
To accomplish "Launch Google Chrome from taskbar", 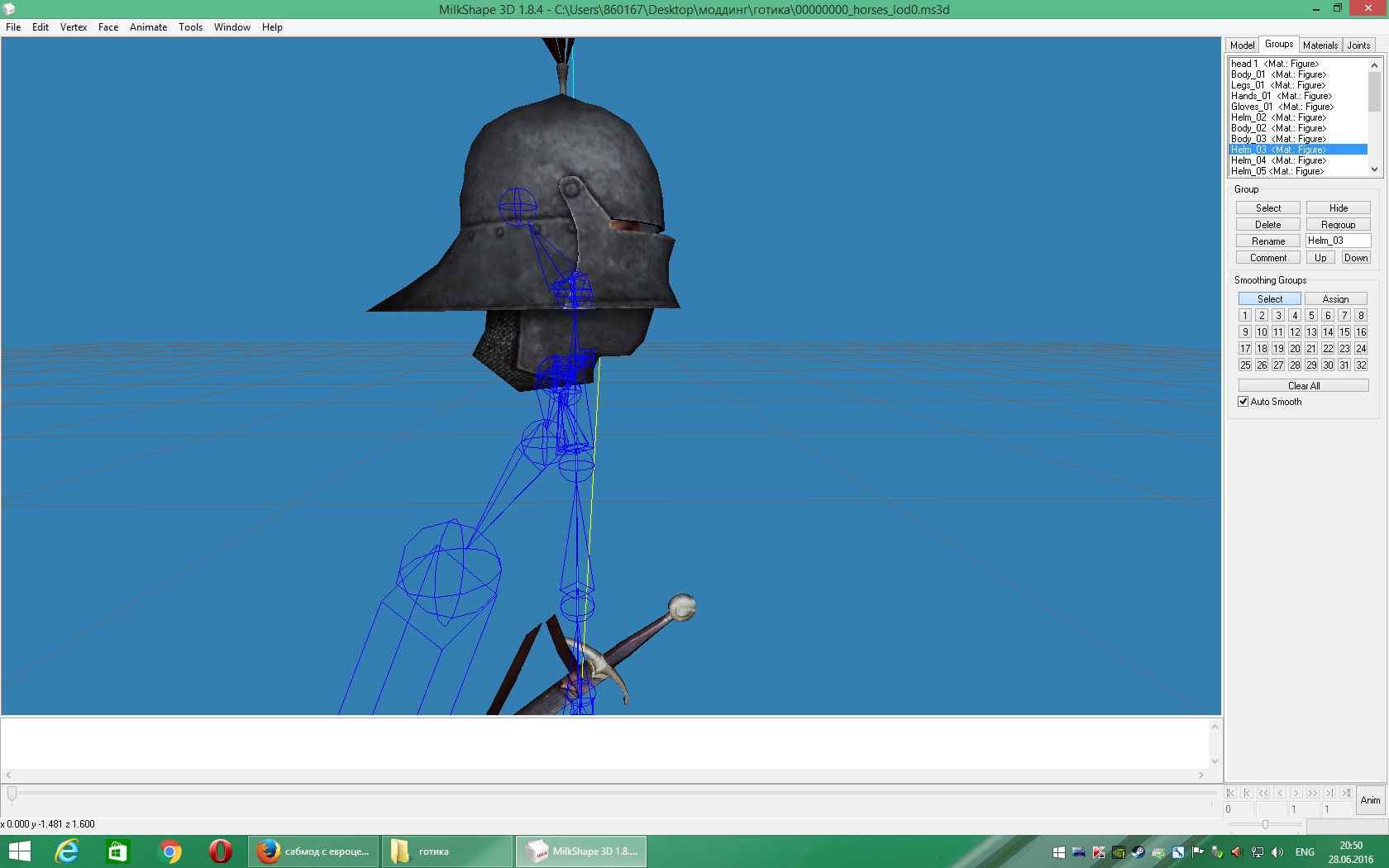I will (x=169, y=851).
